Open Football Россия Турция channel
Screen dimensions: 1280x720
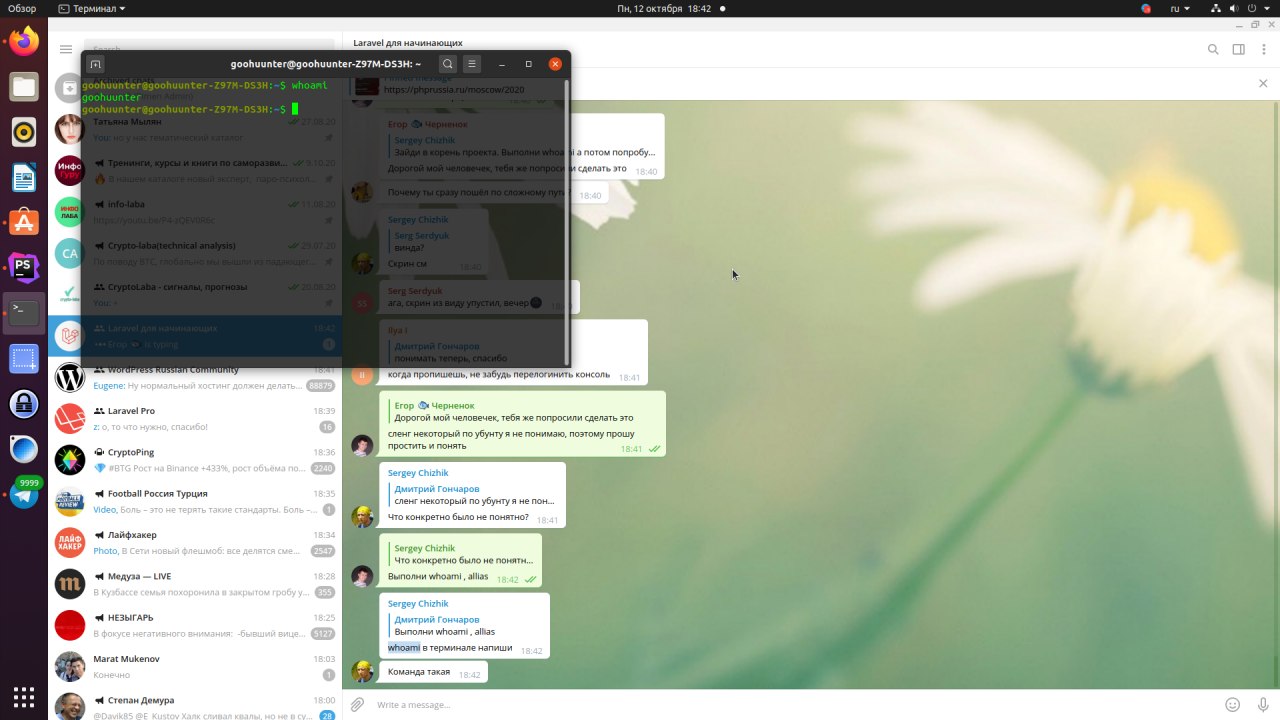195,501
